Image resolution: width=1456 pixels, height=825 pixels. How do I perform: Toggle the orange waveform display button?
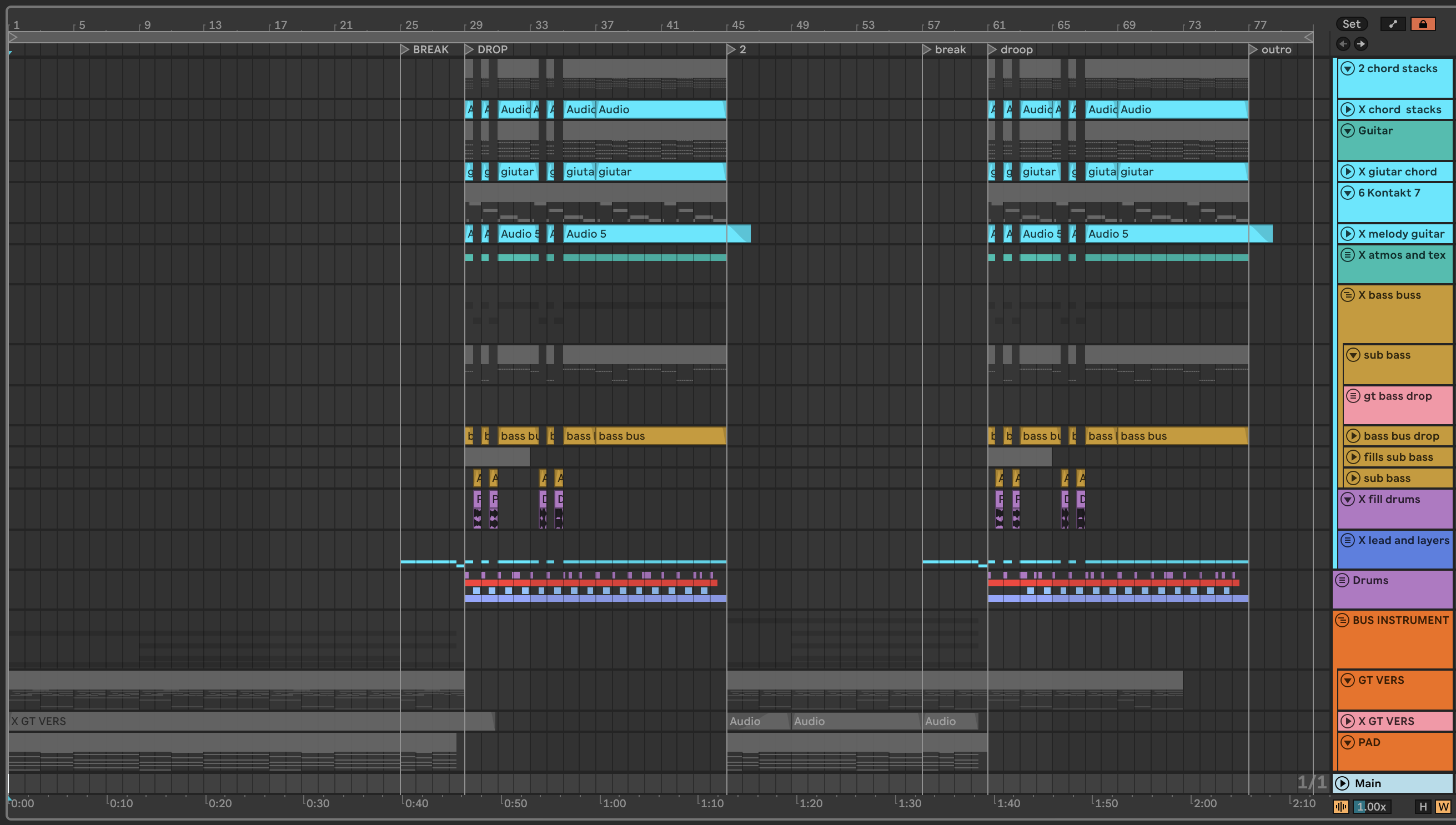(1340, 806)
